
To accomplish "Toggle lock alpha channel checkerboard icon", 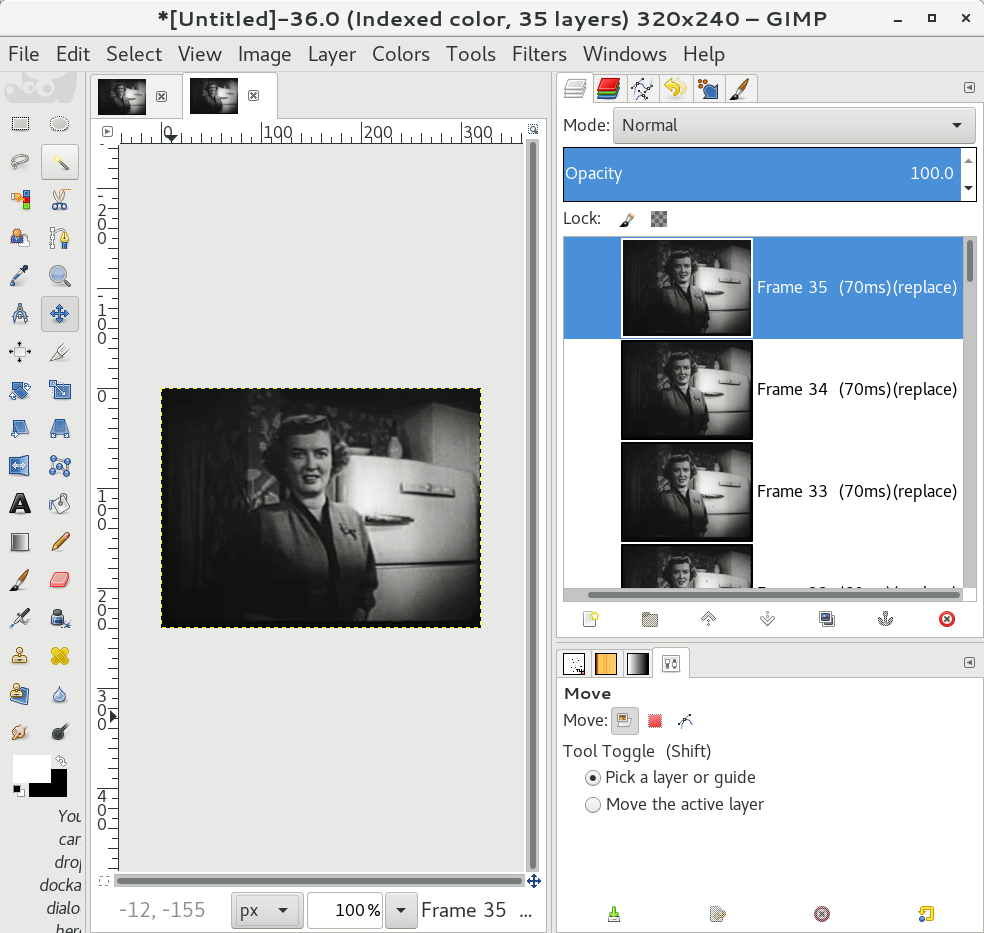I will (x=658, y=218).
